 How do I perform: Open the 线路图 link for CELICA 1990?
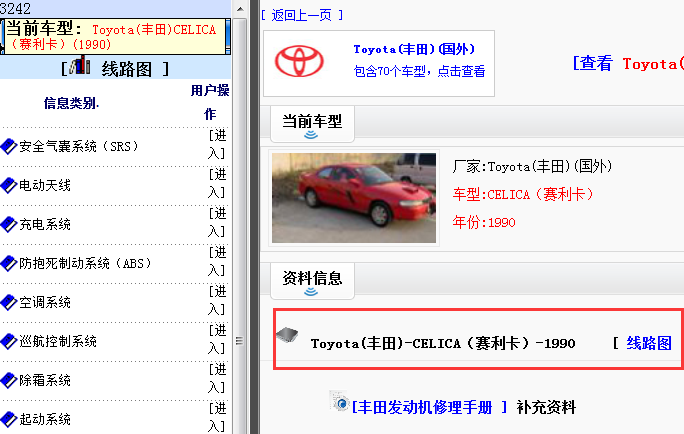click(x=649, y=343)
